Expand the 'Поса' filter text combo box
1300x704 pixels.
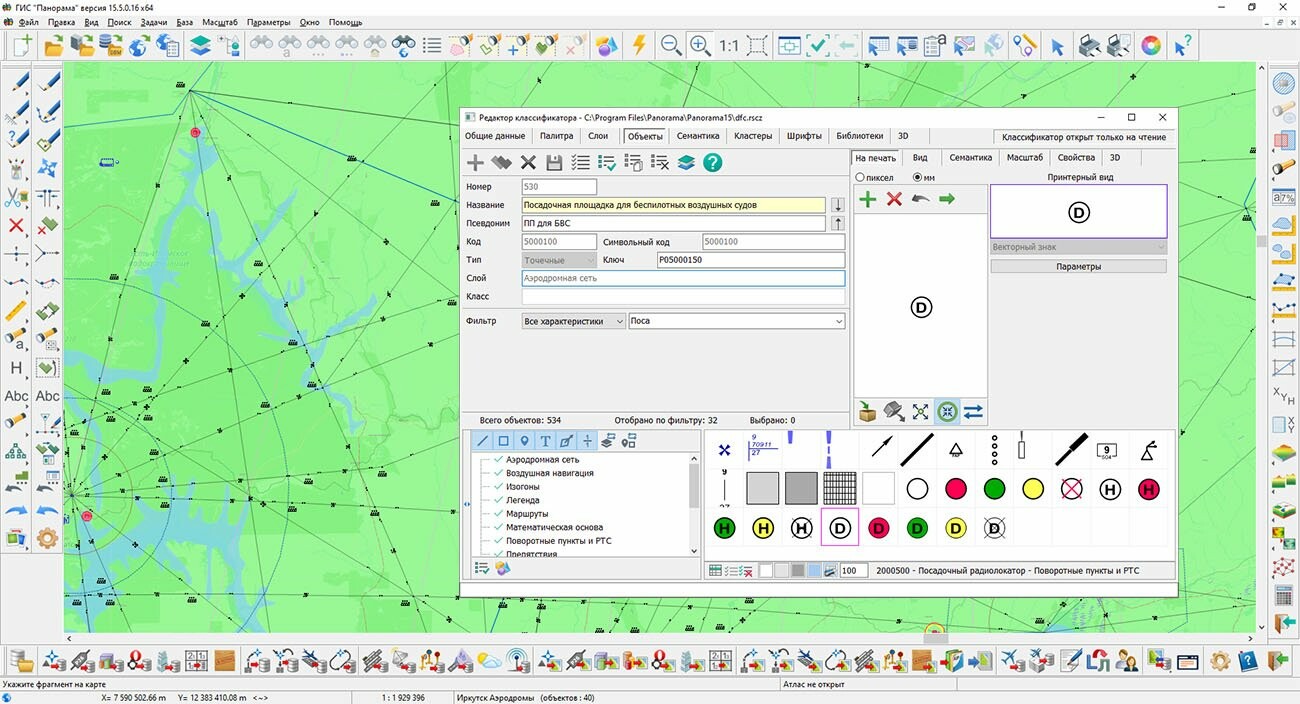(x=838, y=321)
